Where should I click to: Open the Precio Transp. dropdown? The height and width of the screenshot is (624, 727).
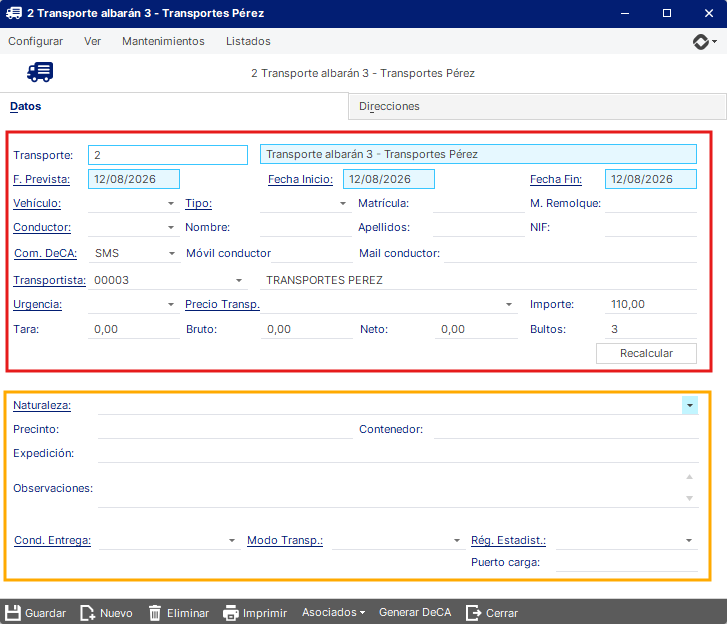tap(509, 305)
